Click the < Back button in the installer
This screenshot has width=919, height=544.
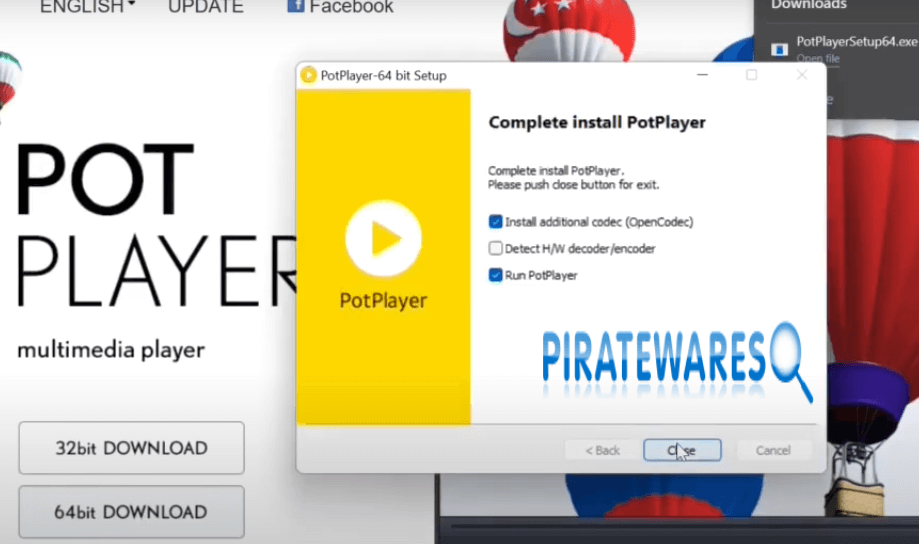pos(602,450)
